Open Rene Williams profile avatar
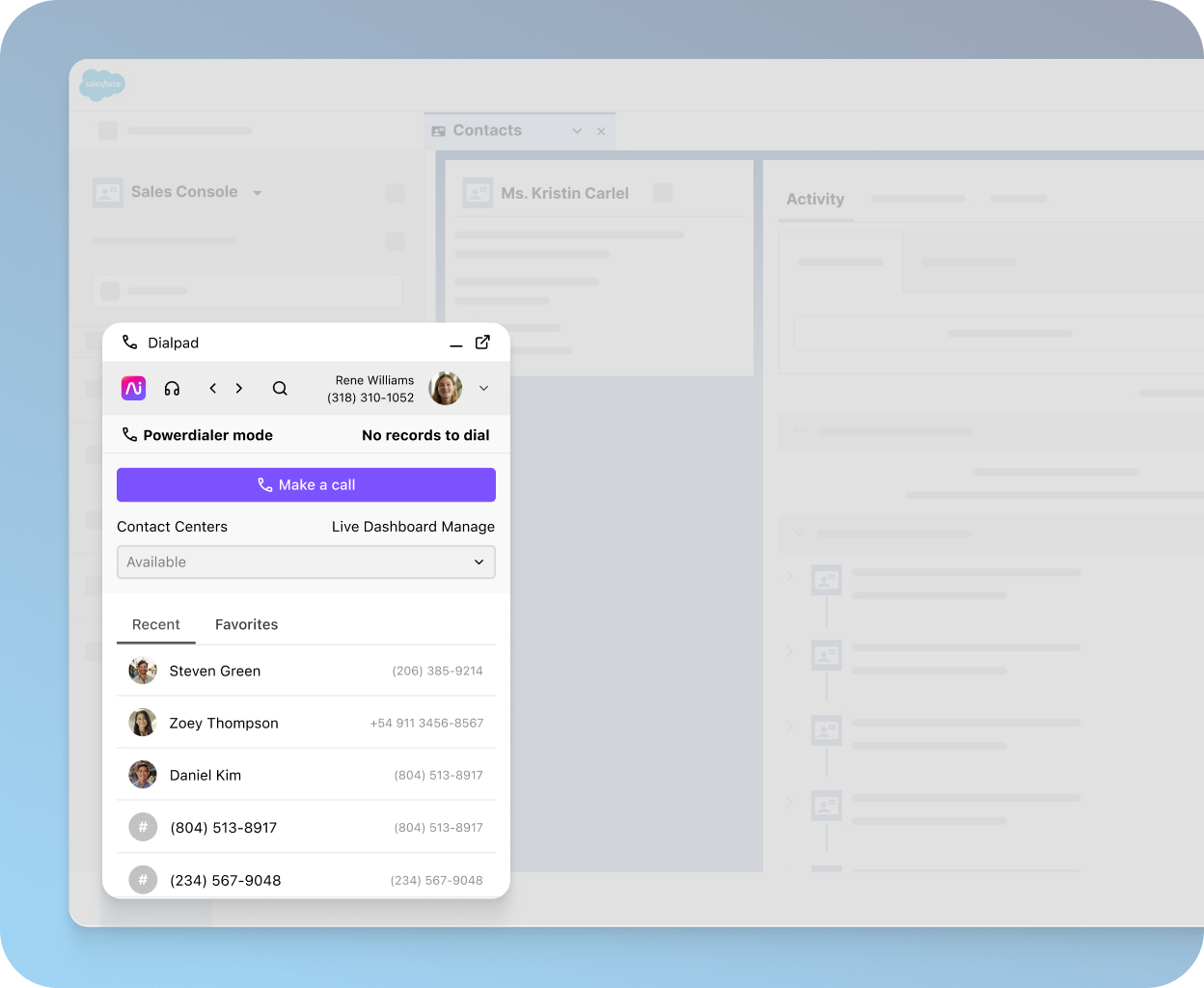 tap(445, 388)
